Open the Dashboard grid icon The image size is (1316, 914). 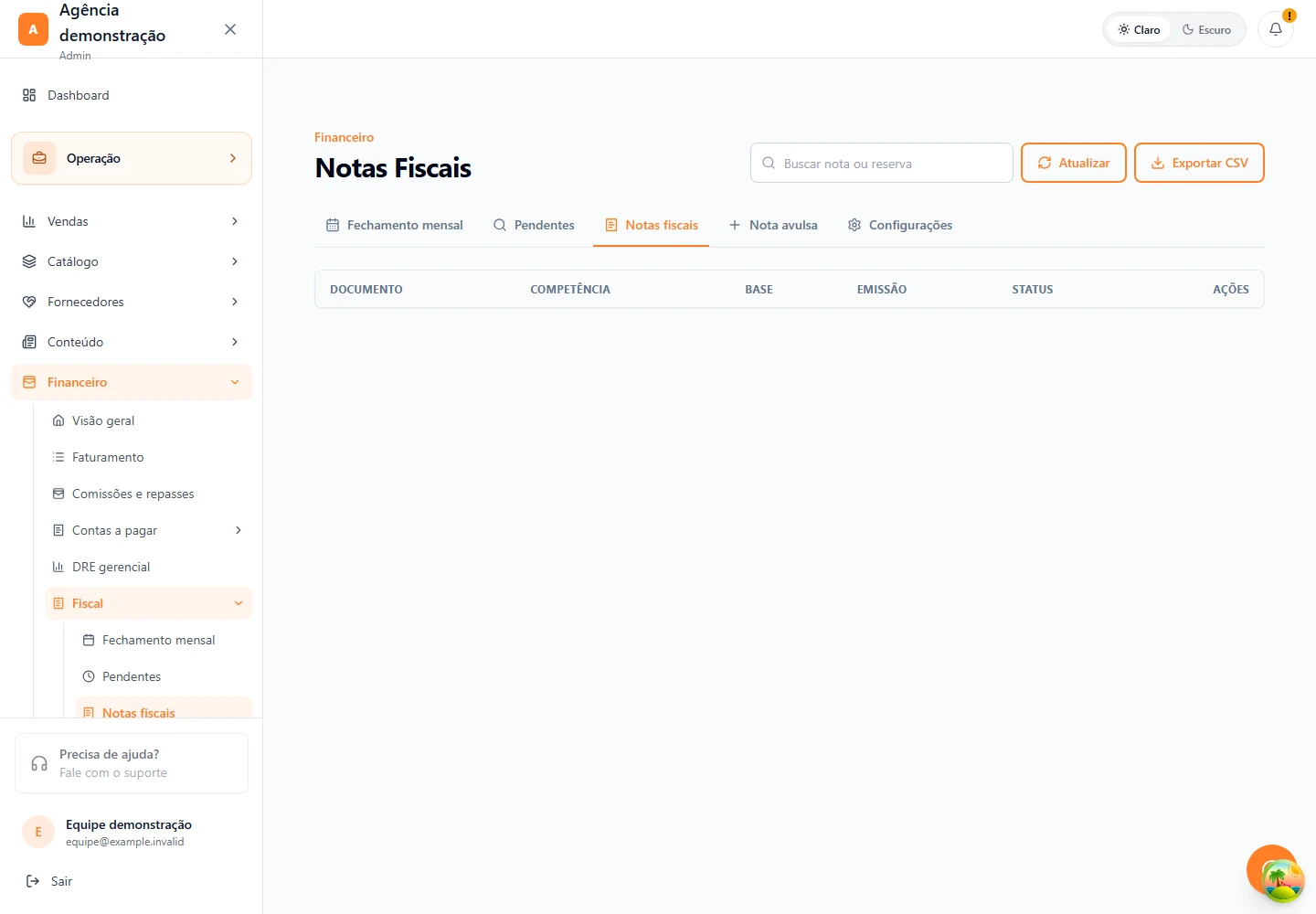[29, 95]
